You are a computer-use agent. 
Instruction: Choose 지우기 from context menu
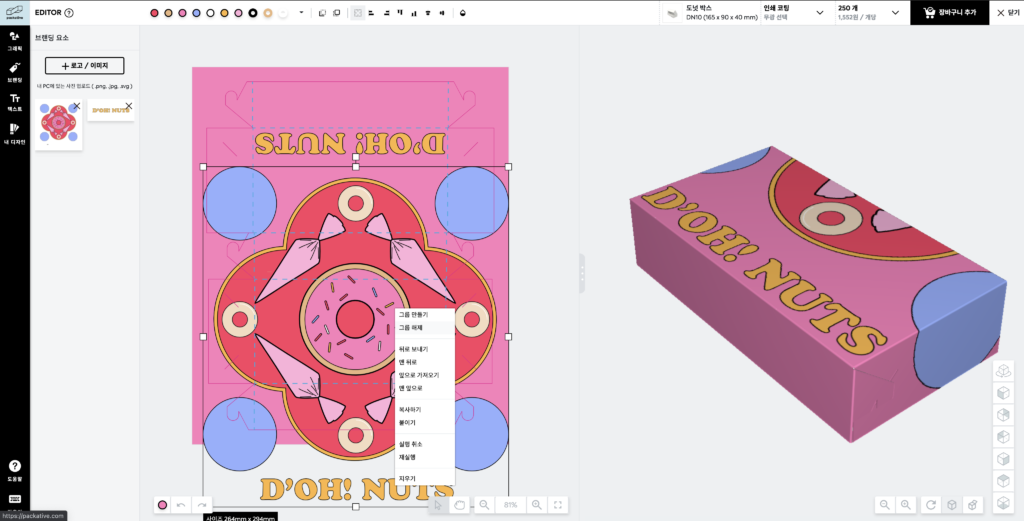point(424,479)
